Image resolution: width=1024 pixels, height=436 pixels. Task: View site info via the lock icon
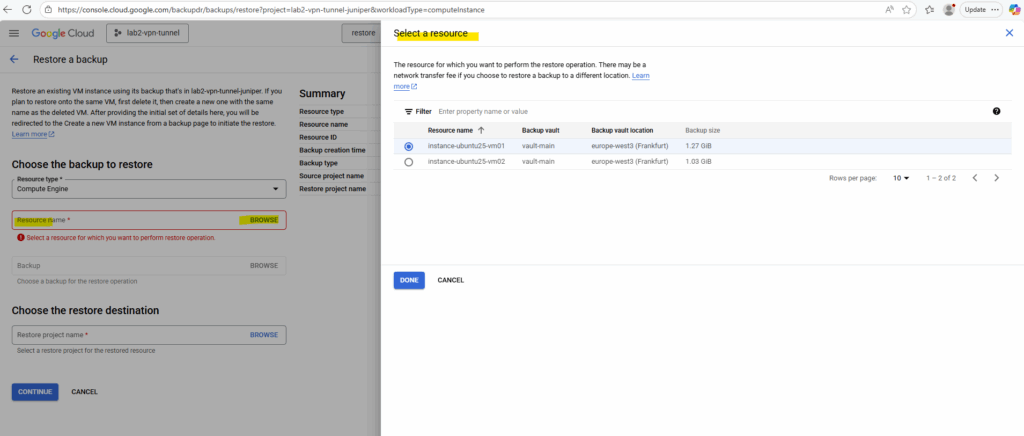point(49,10)
